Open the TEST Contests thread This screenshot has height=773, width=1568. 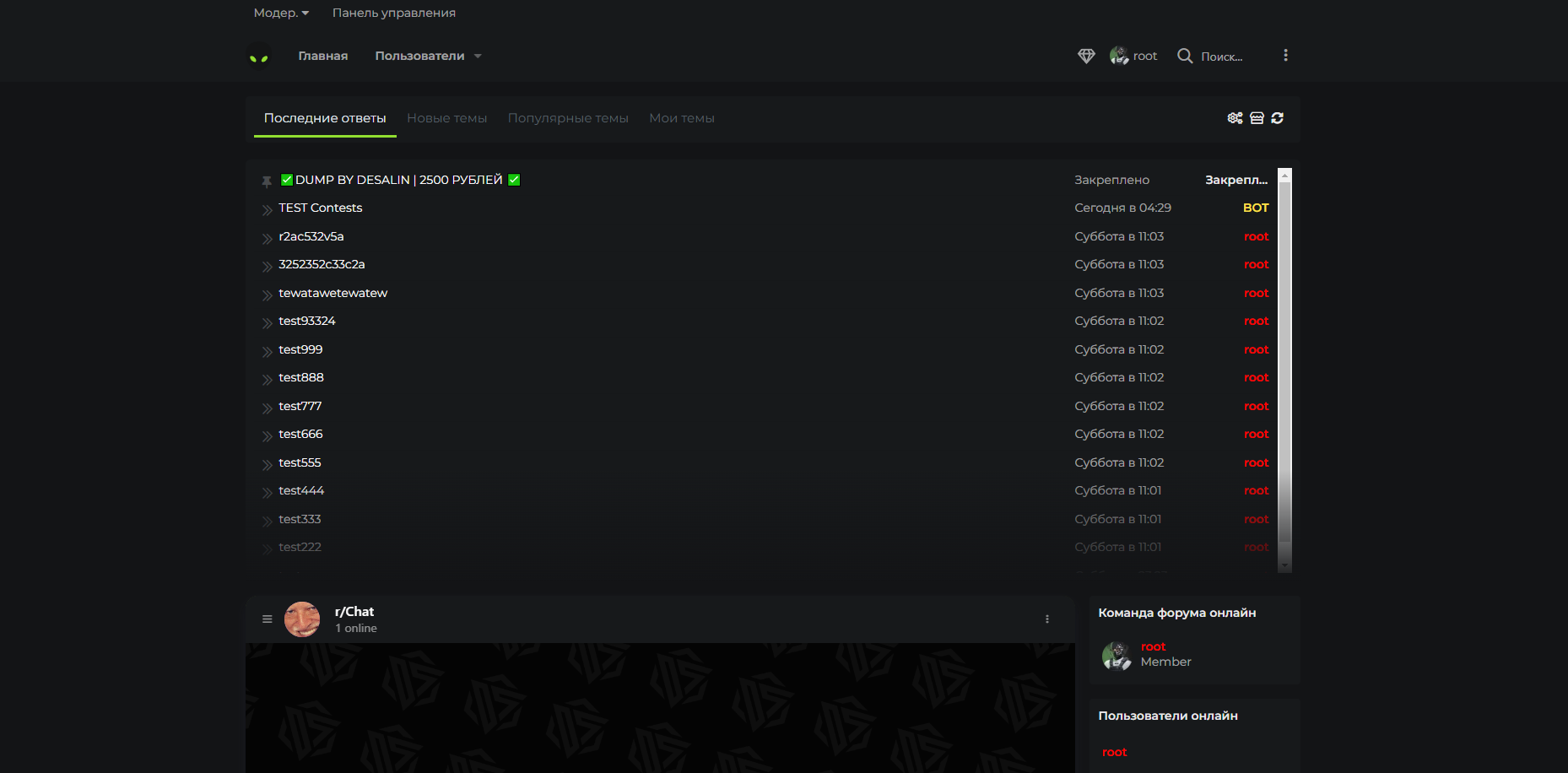click(320, 208)
